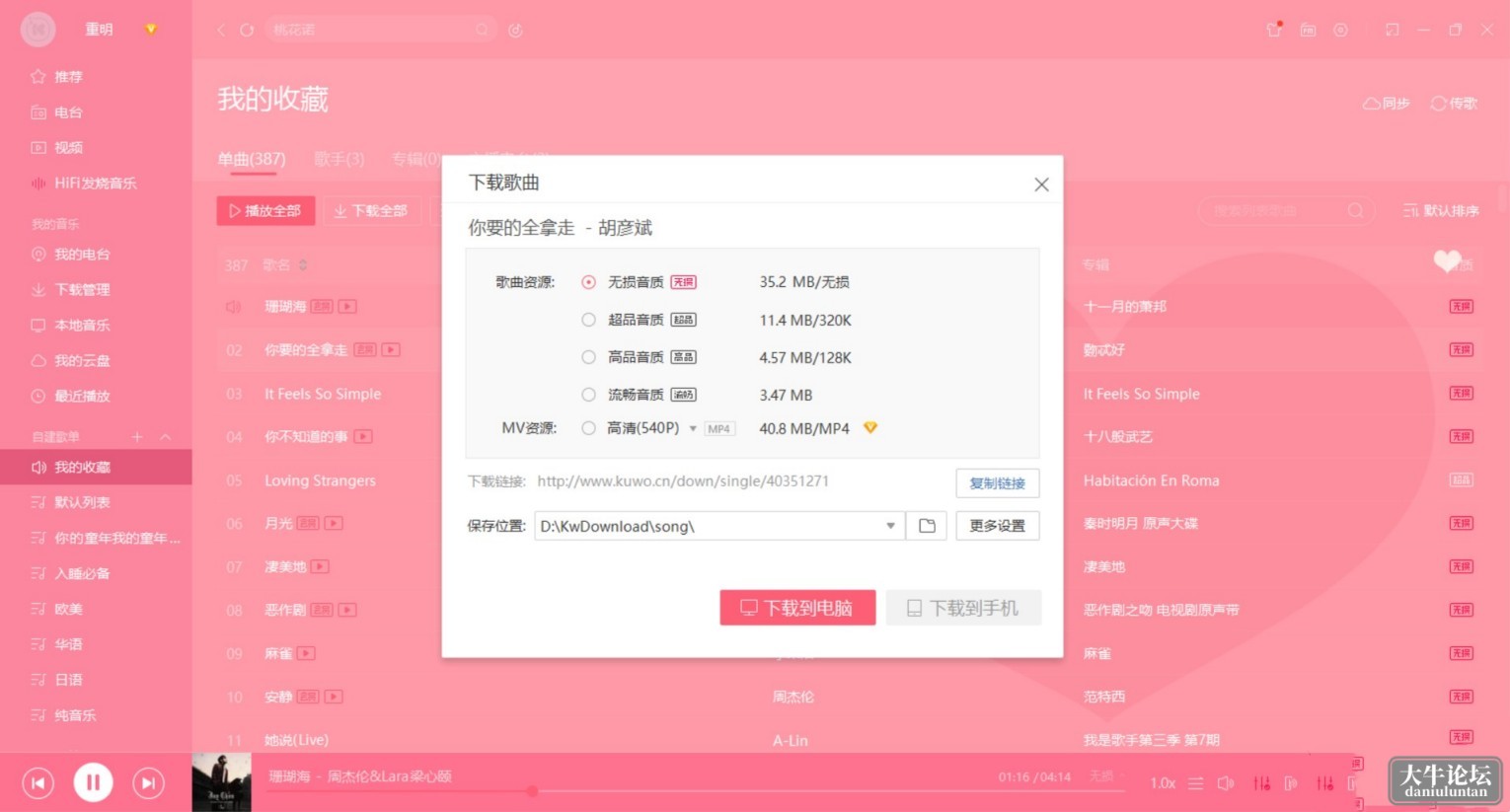The width and height of the screenshot is (1510, 812).
Task: Open 更多设置 in download dialog
Action: click(x=998, y=526)
